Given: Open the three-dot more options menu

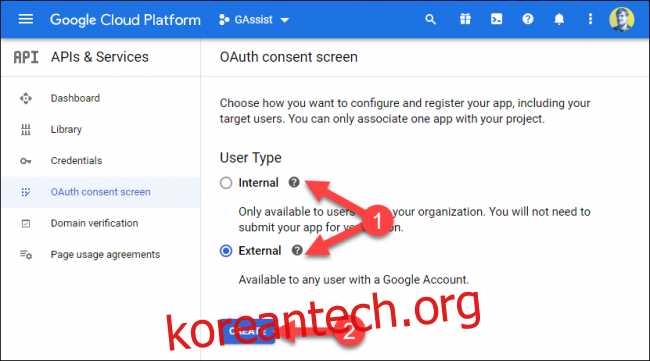Looking at the screenshot, I should [x=590, y=19].
